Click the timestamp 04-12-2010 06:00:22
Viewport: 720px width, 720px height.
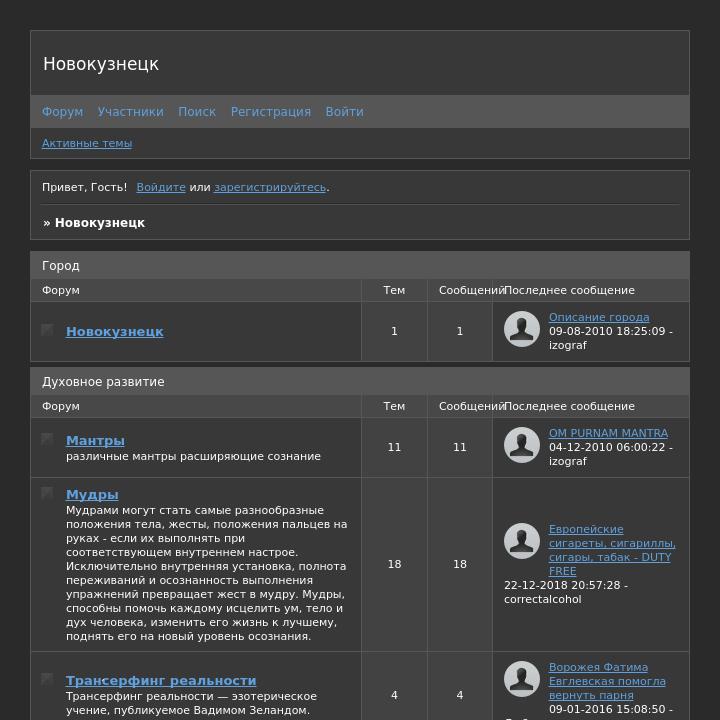607,447
